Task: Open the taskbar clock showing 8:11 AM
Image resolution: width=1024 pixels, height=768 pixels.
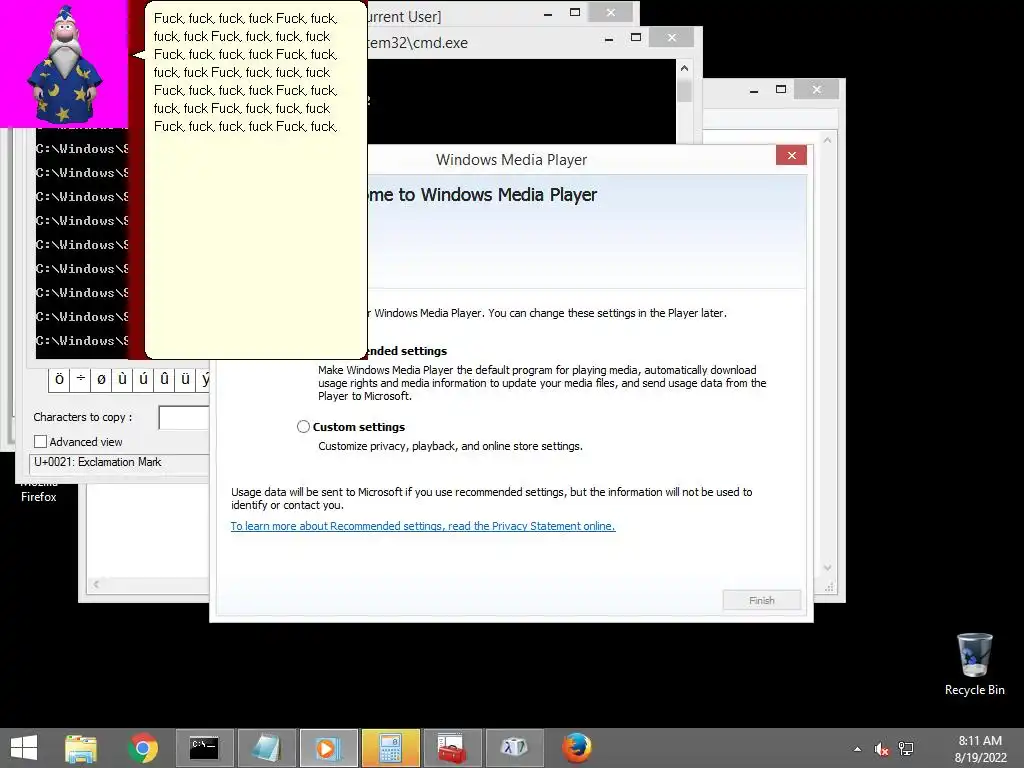Action: (x=980, y=749)
